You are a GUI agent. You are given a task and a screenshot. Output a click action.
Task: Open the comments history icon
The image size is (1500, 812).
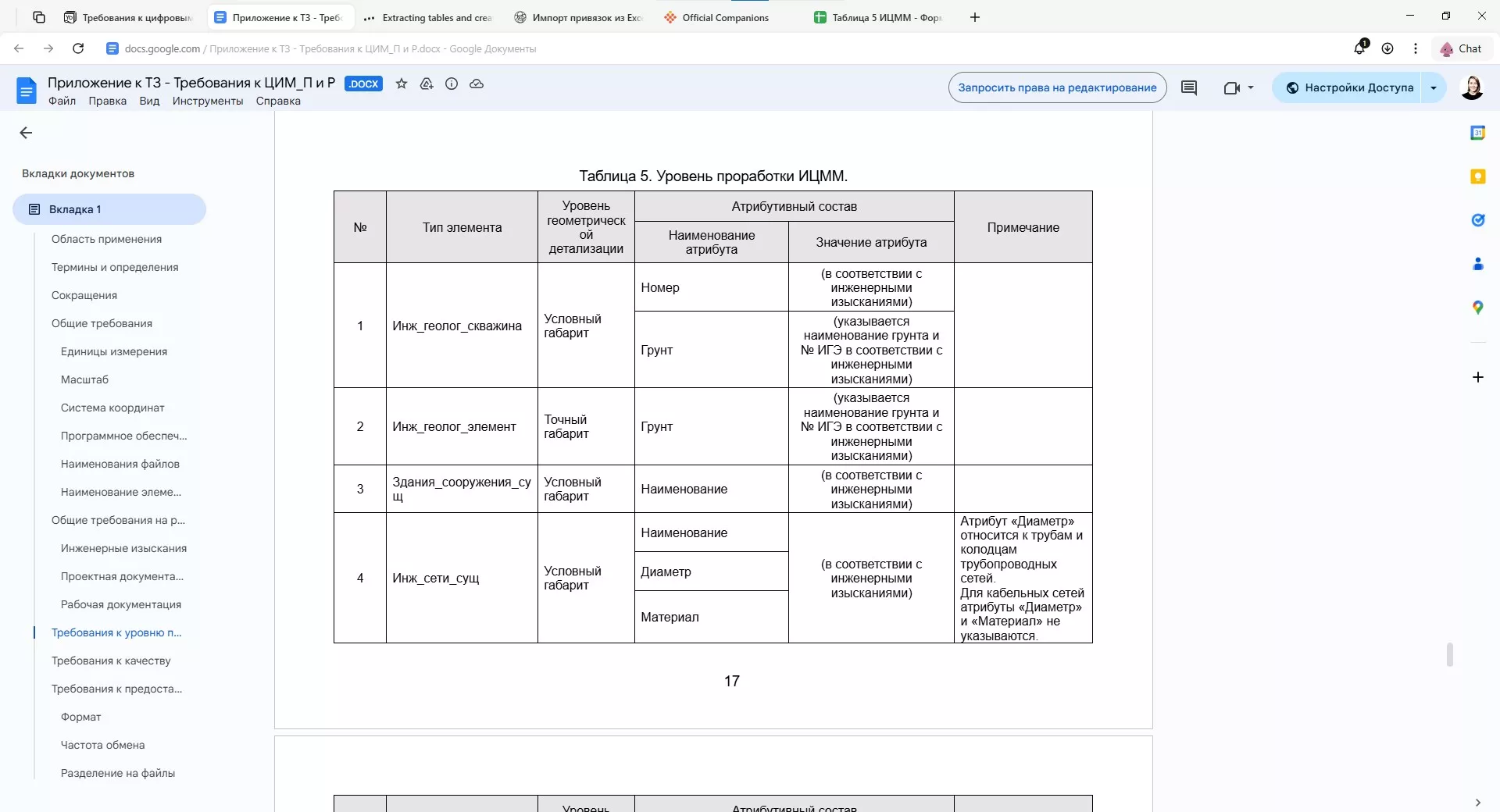[1189, 87]
